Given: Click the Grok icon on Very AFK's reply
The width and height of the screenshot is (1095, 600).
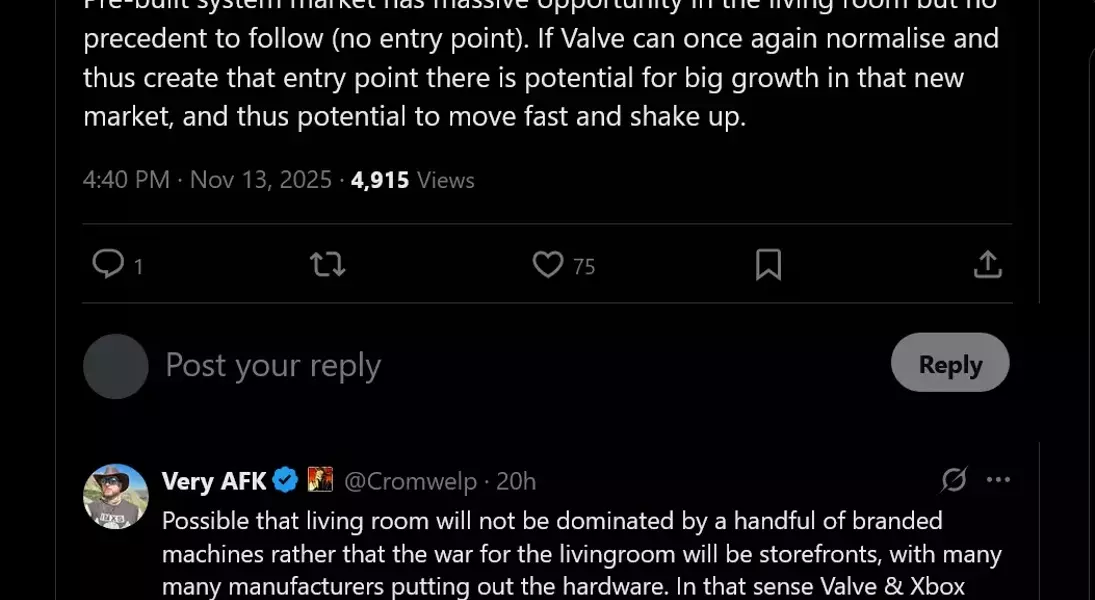Looking at the screenshot, I should [954, 480].
